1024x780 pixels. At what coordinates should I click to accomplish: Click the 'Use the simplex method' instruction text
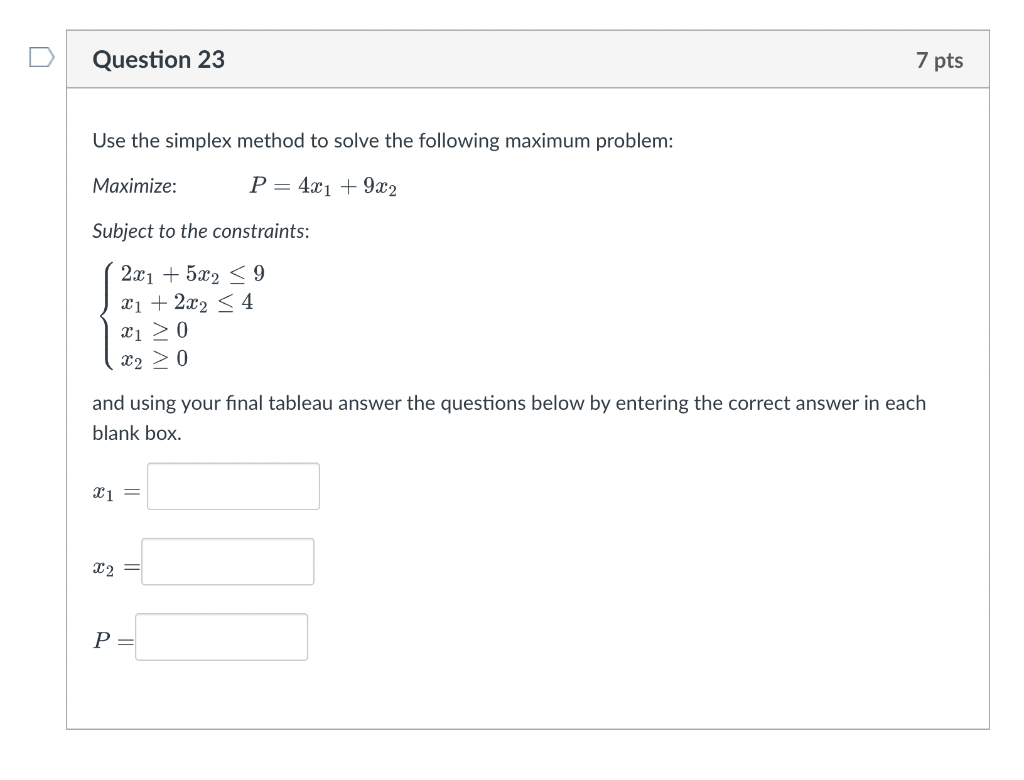pos(382,141)
